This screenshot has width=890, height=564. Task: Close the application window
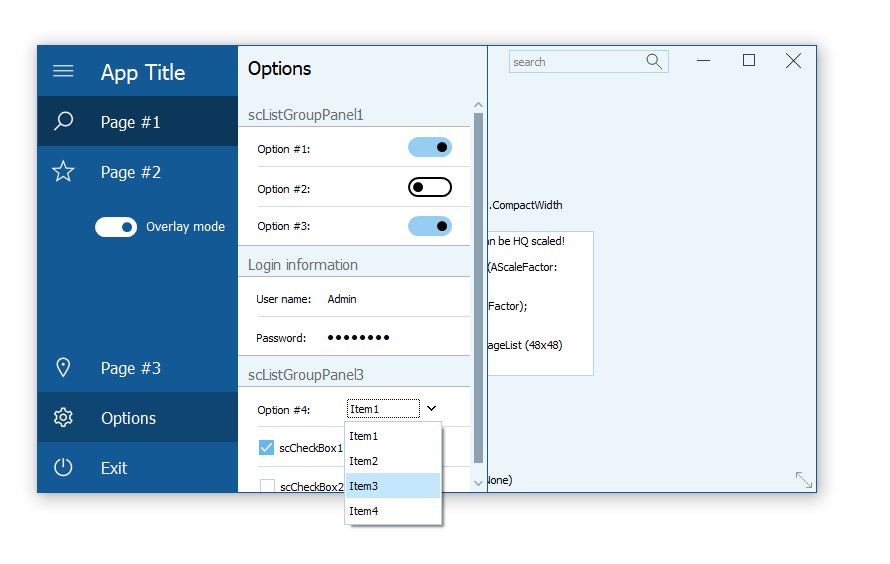click(794, 60)
